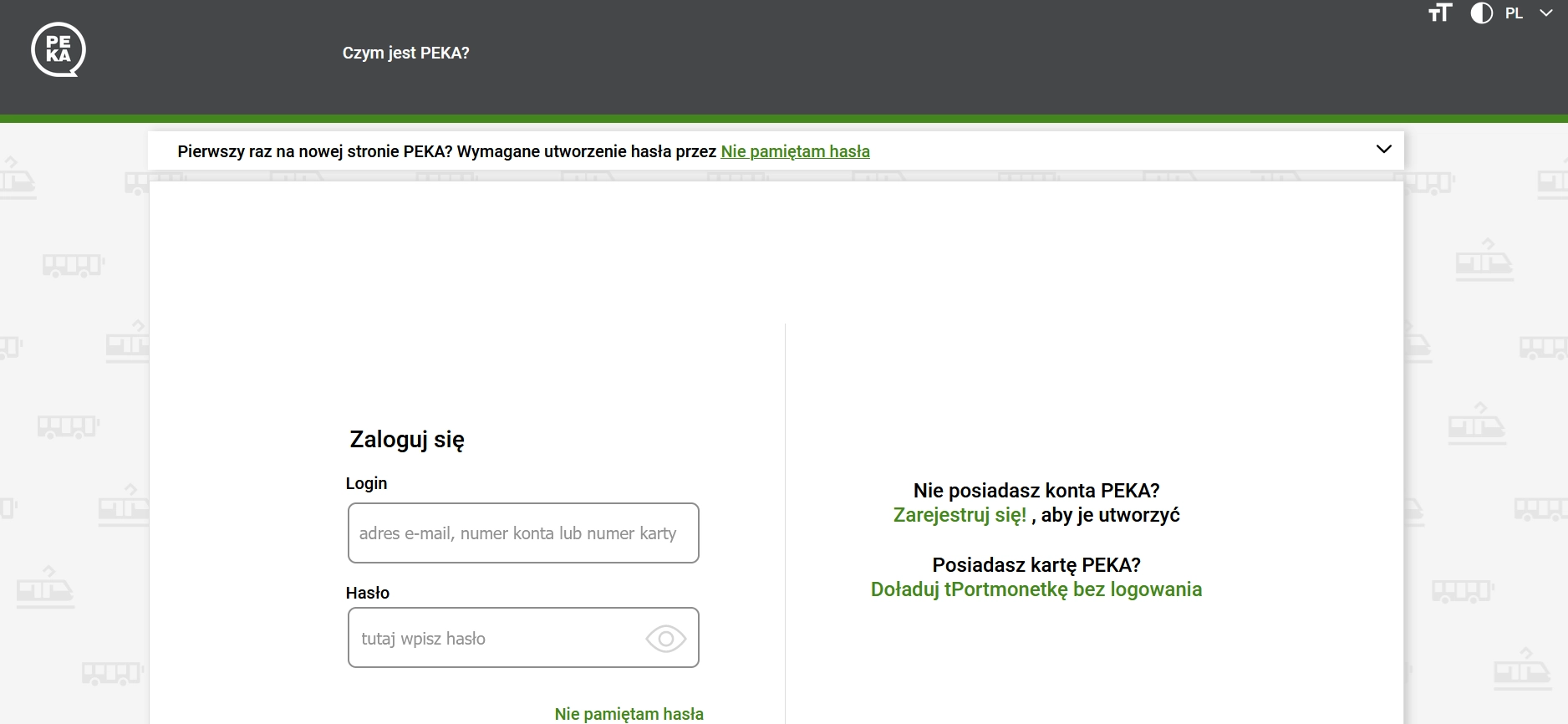Viewport: 1568px width, 724px height.
Task: Click the 'Zaloguj się' heading text
Action: 407,440
